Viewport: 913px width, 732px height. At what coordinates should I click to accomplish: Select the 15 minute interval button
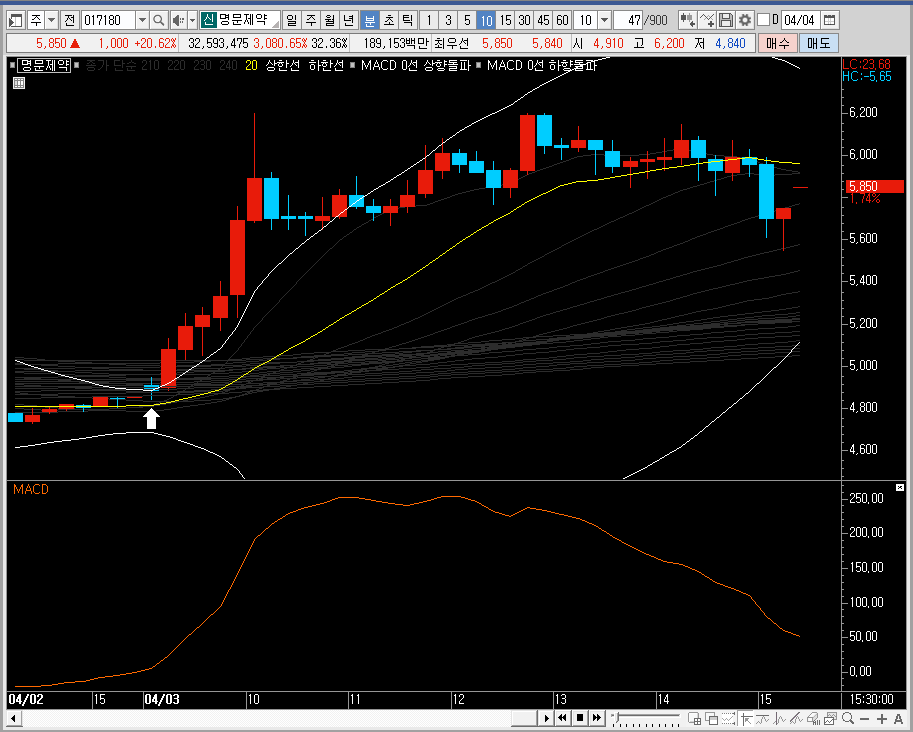(x=505, y=20)
